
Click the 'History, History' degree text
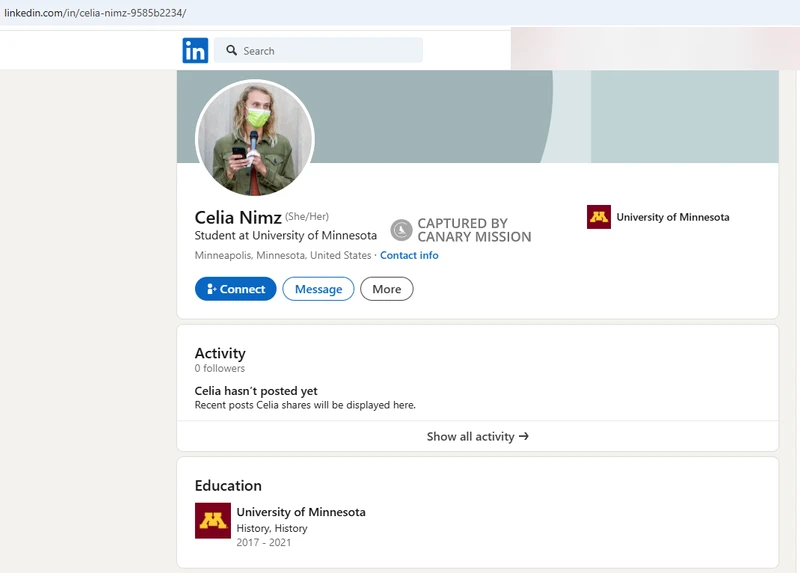[x=272, y=528]
